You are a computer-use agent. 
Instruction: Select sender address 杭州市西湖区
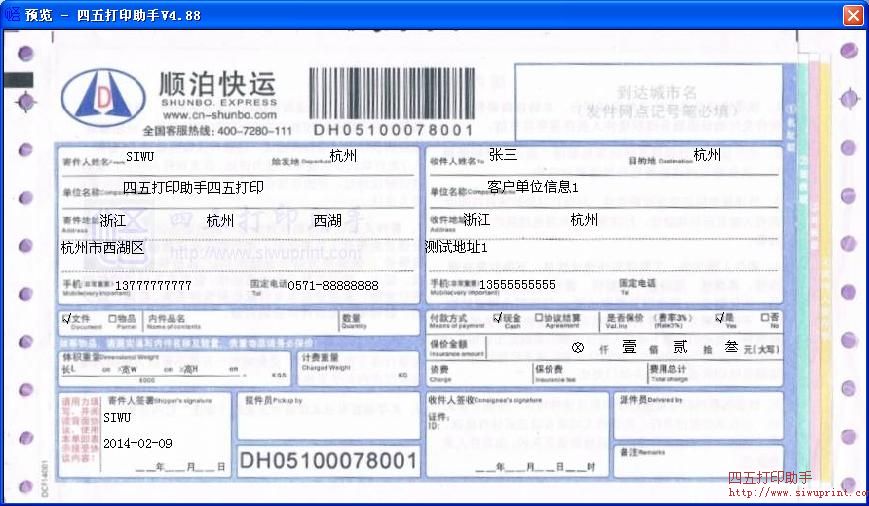click(x=103, y=247)
